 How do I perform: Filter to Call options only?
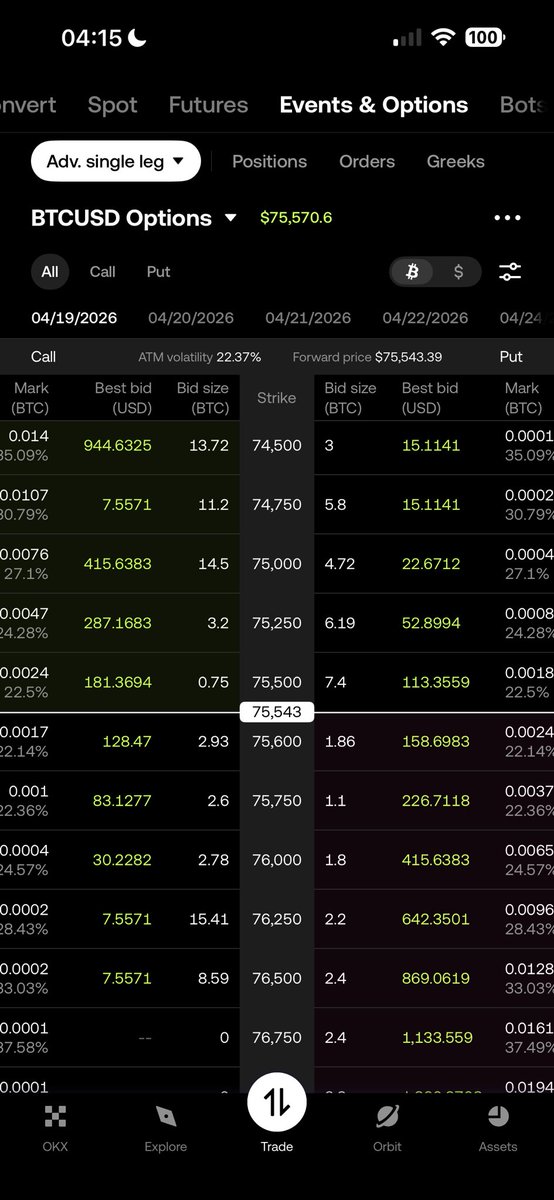coord(103,271)
